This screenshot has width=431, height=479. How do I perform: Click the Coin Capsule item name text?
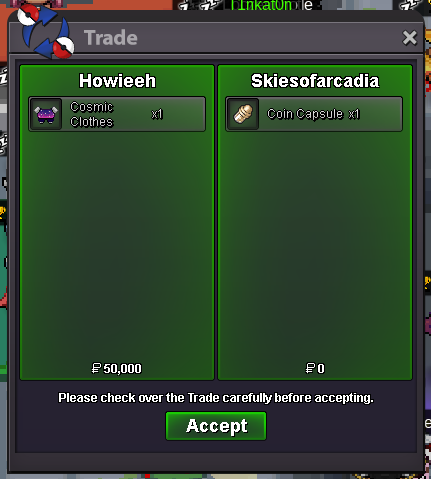[305, 114]
